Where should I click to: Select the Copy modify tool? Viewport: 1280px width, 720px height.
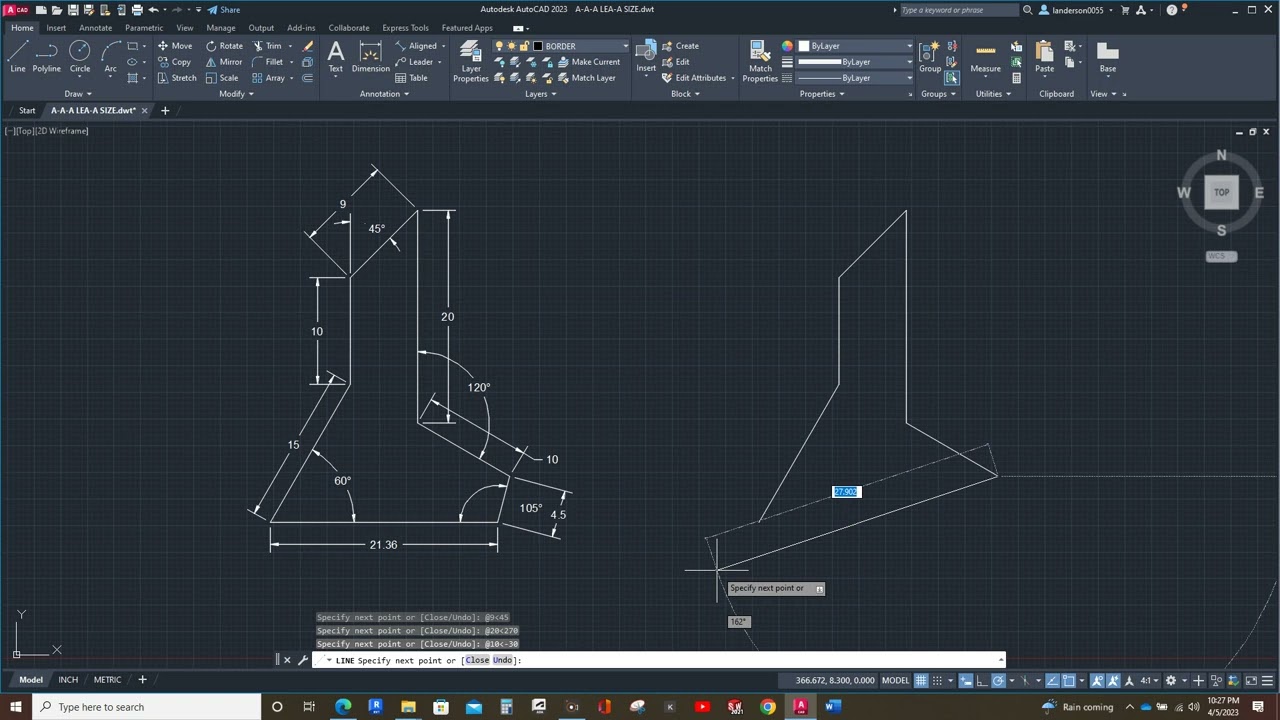[174, 62]
